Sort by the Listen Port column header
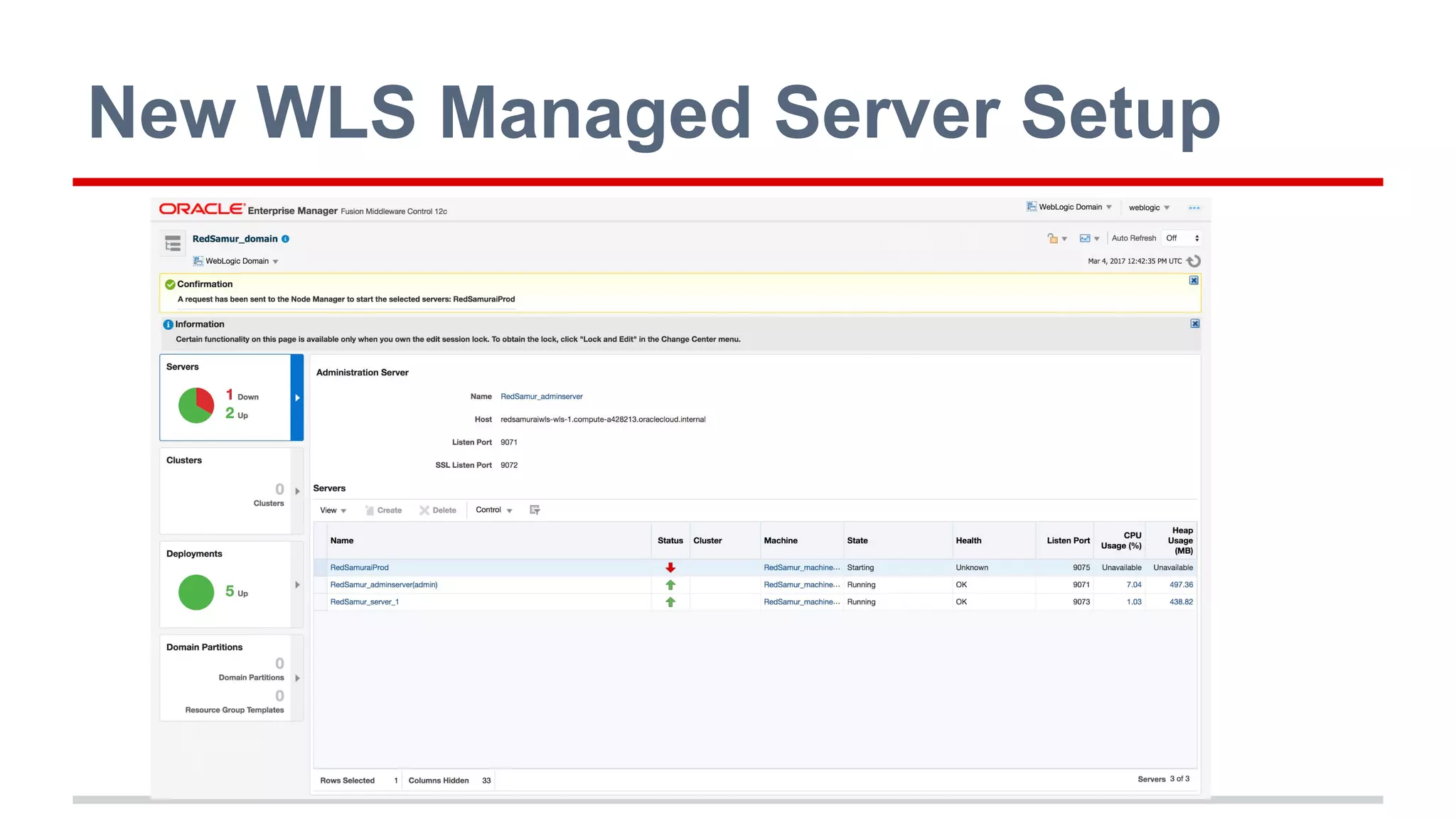Image resolution: width=1456 pixels, height=819 pixels. tap(1064, 540)
